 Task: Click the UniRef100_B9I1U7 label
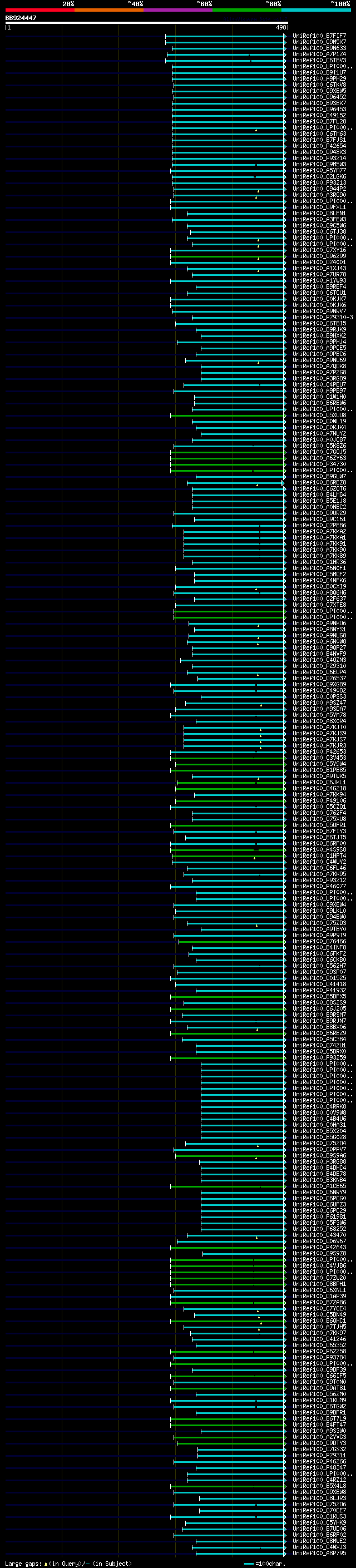tap(319, 72)
